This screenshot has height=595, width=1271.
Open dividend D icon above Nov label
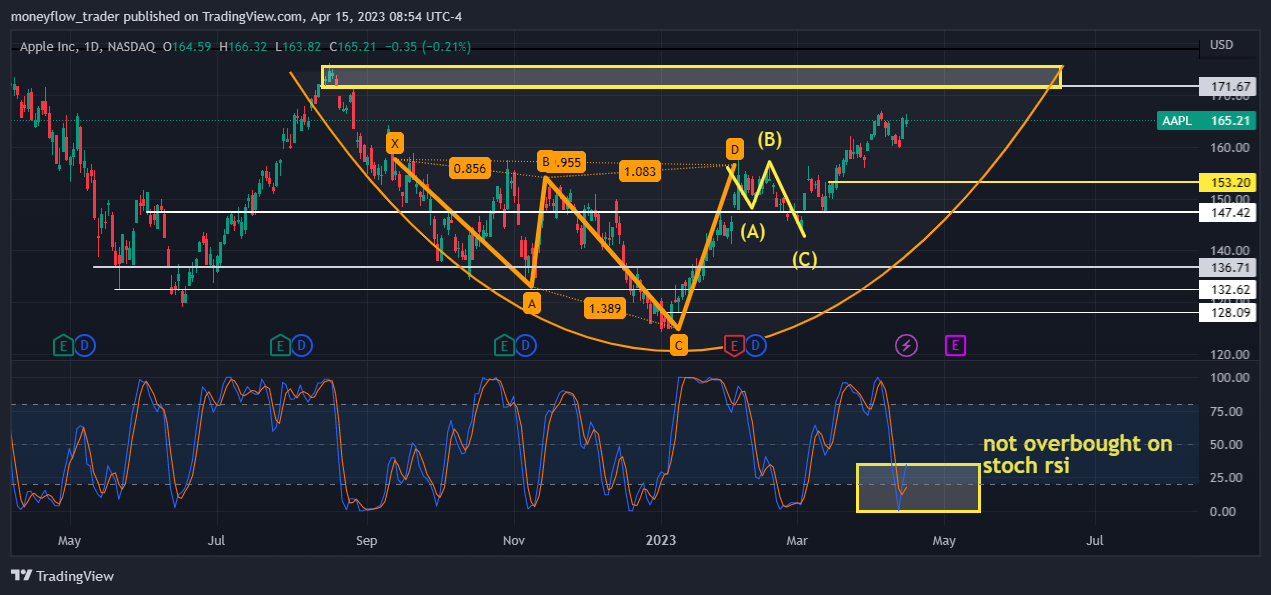click(x=526, y=346)
